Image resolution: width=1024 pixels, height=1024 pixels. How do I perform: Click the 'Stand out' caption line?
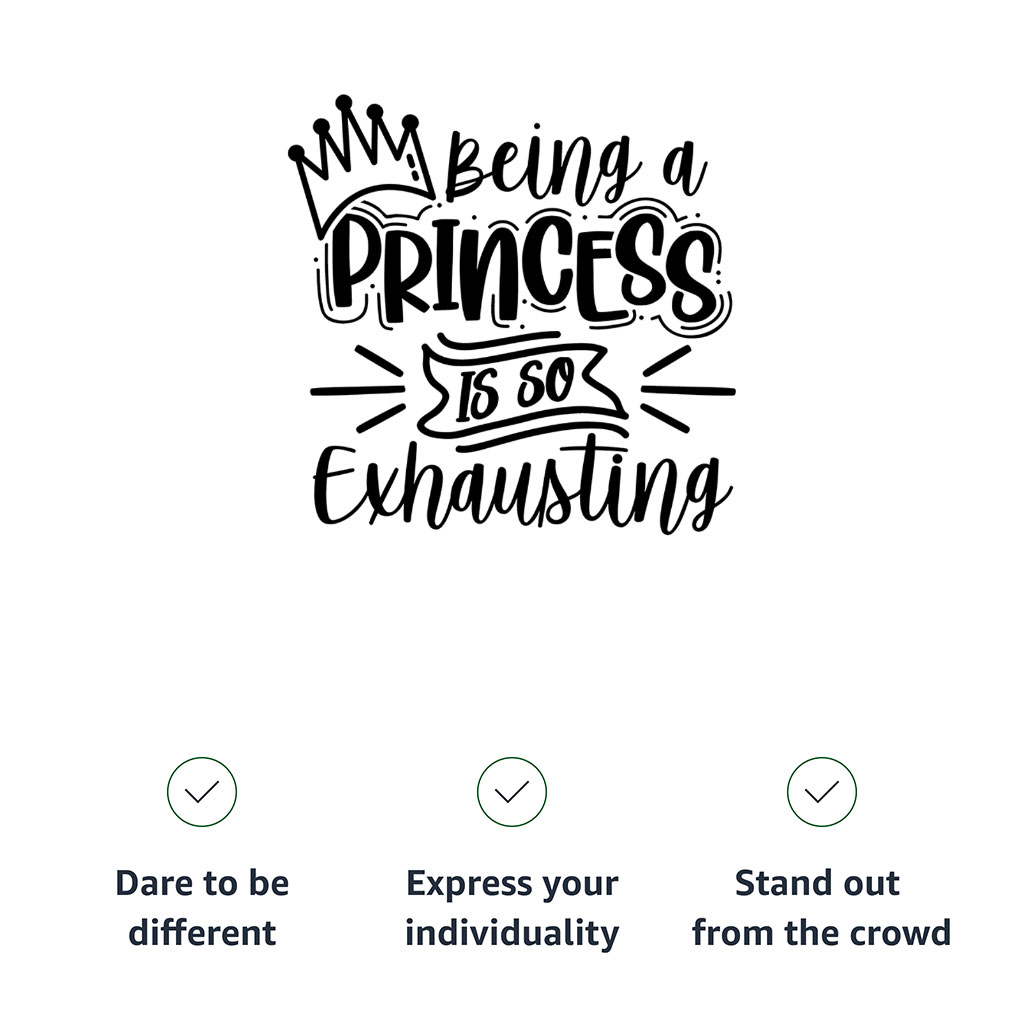(817, 883)
